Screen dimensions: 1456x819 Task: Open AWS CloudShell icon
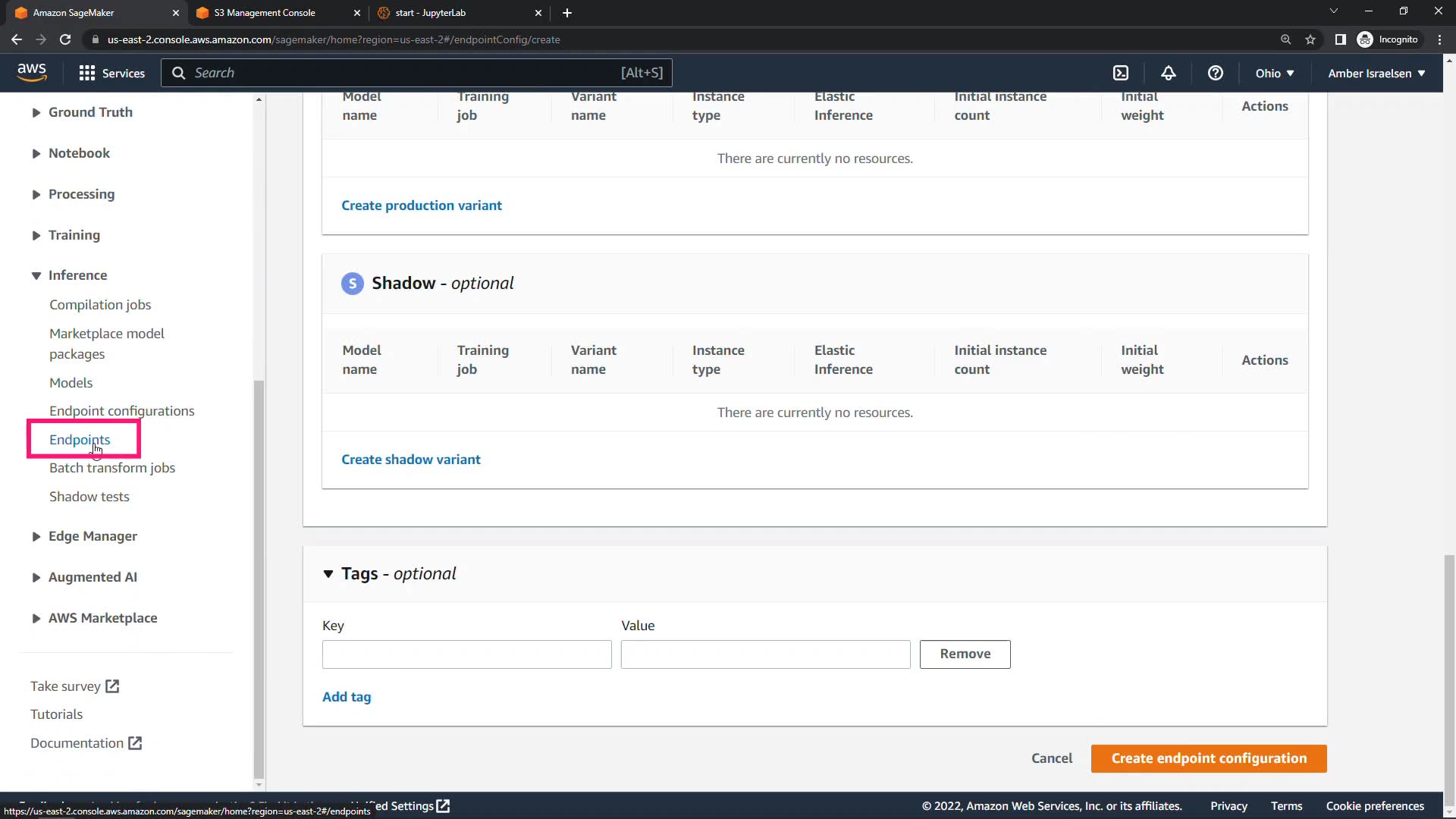click(x=1121, y=73)
